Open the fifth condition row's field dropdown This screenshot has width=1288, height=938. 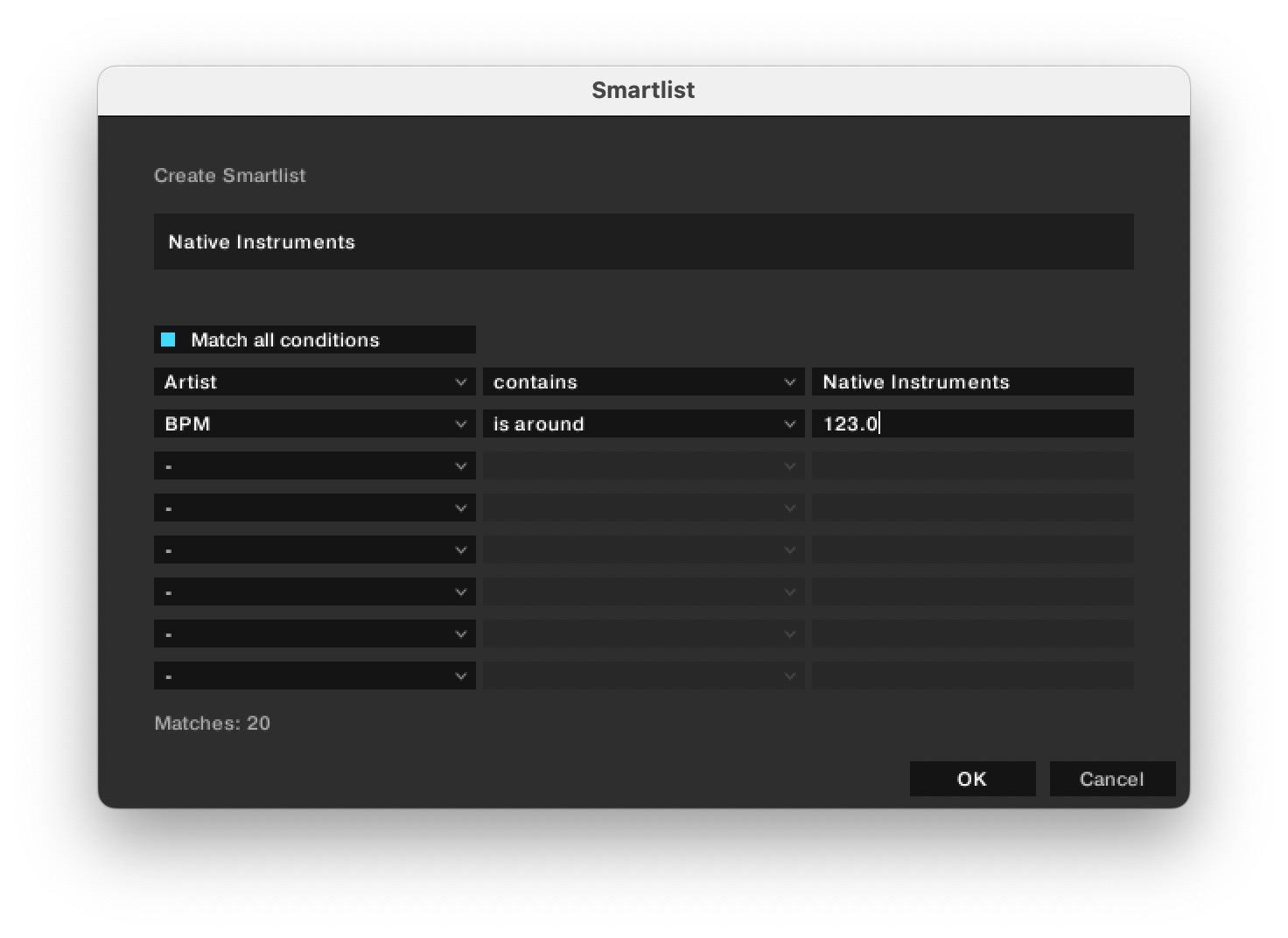pos(315,549)
